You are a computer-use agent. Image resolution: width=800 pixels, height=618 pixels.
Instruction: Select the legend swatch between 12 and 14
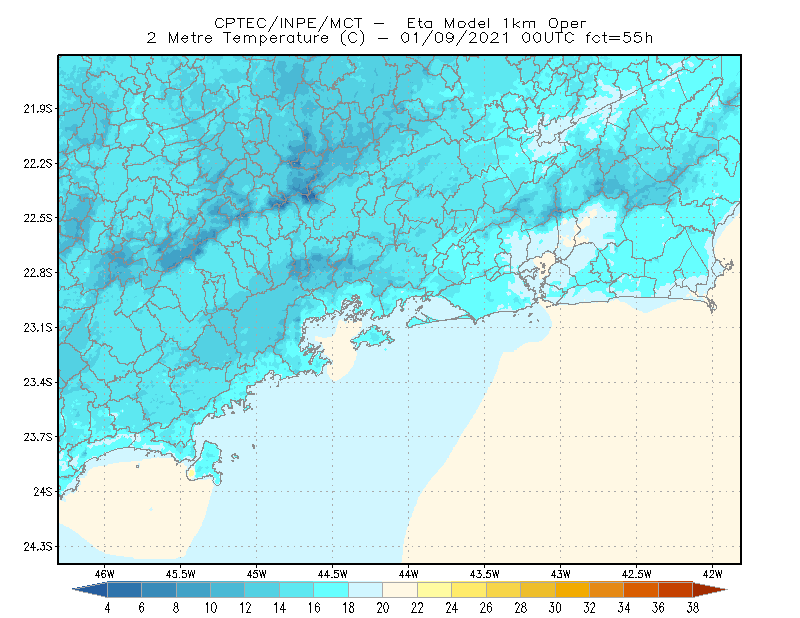click(x=262, y=590)
